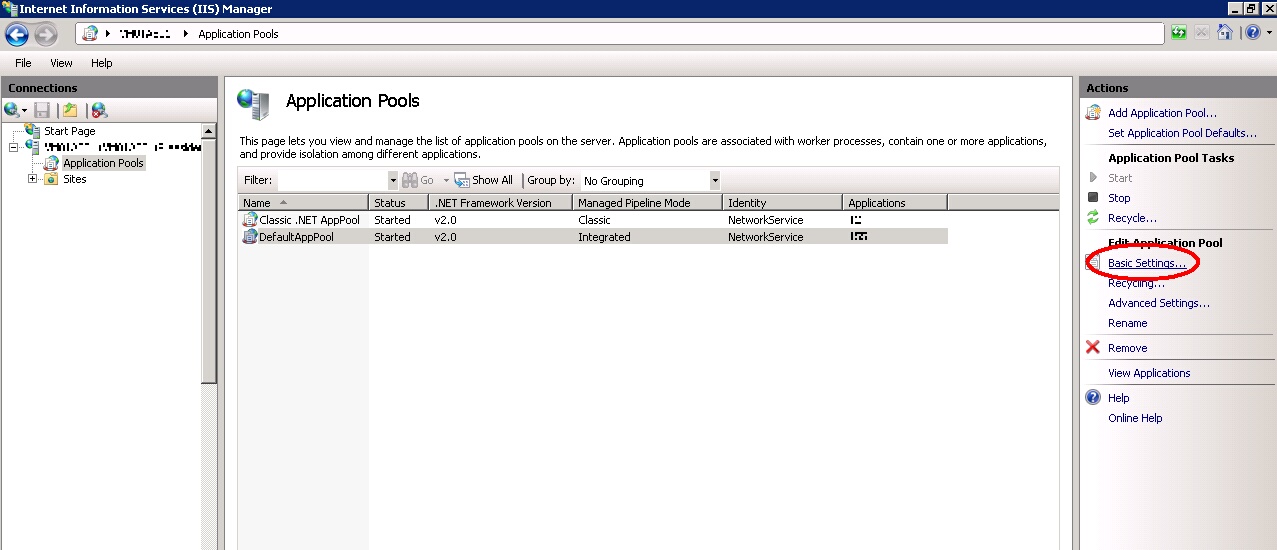1277x550 pixels.
Task: Click the Create New Connection globe icon
Action: coord(11,110)
